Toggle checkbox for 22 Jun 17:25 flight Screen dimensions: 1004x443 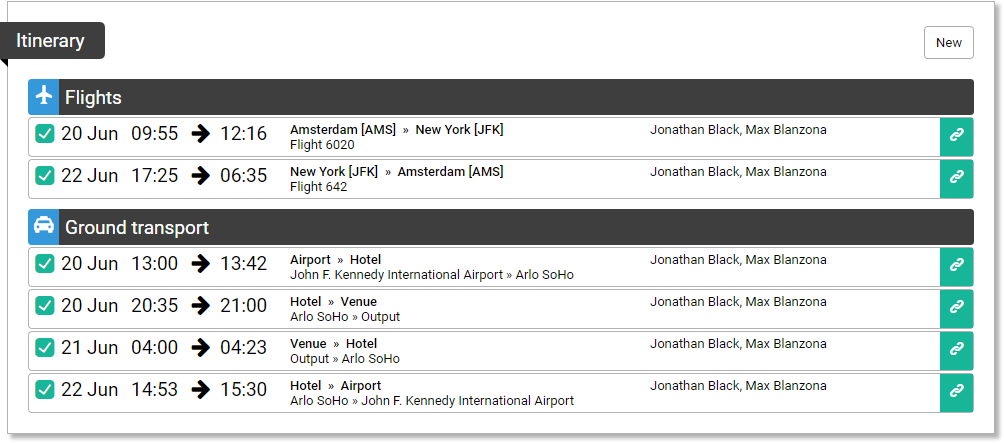click(x=44, y=175)
